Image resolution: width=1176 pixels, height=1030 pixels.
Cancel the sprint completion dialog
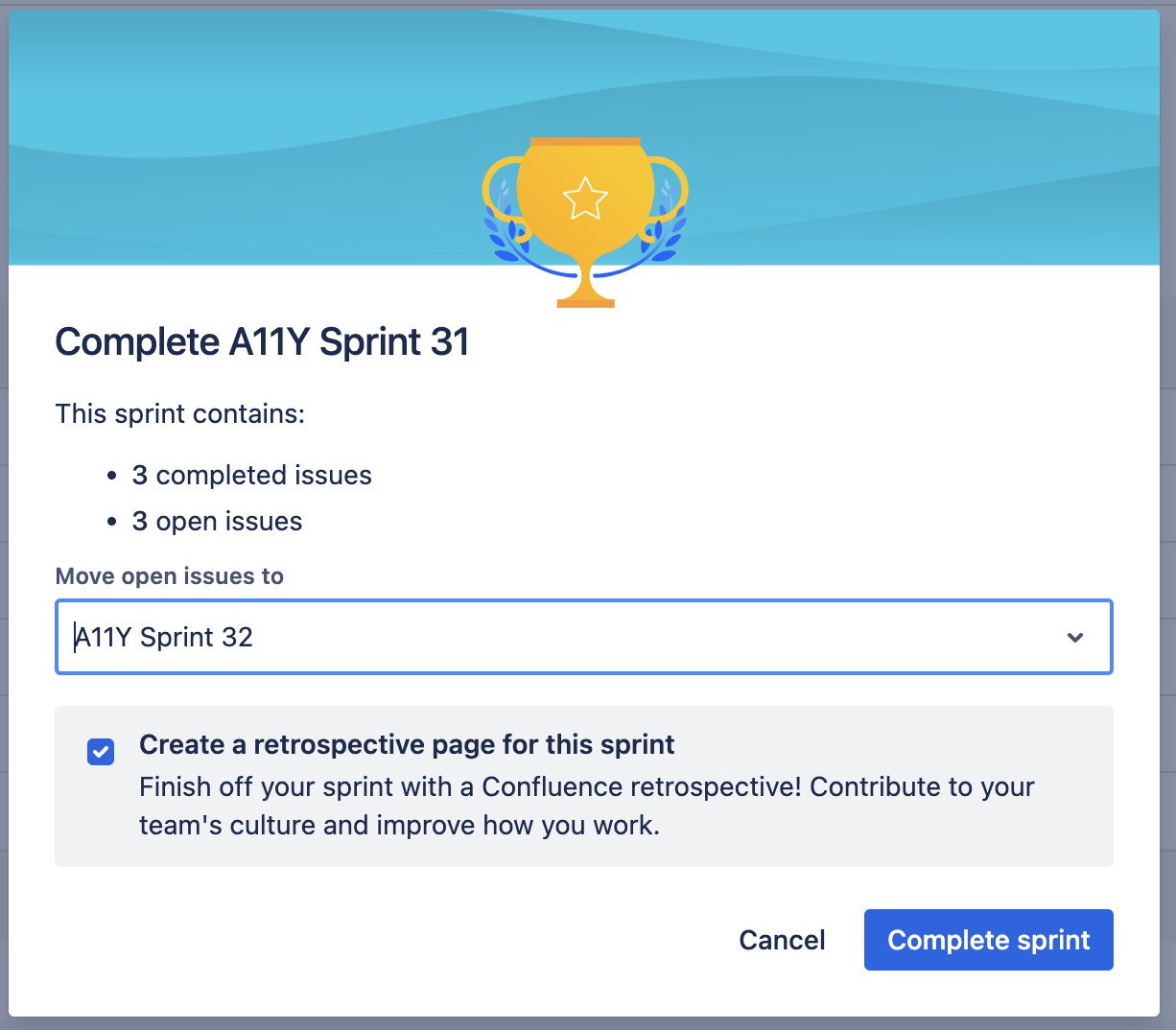[782, 940]
